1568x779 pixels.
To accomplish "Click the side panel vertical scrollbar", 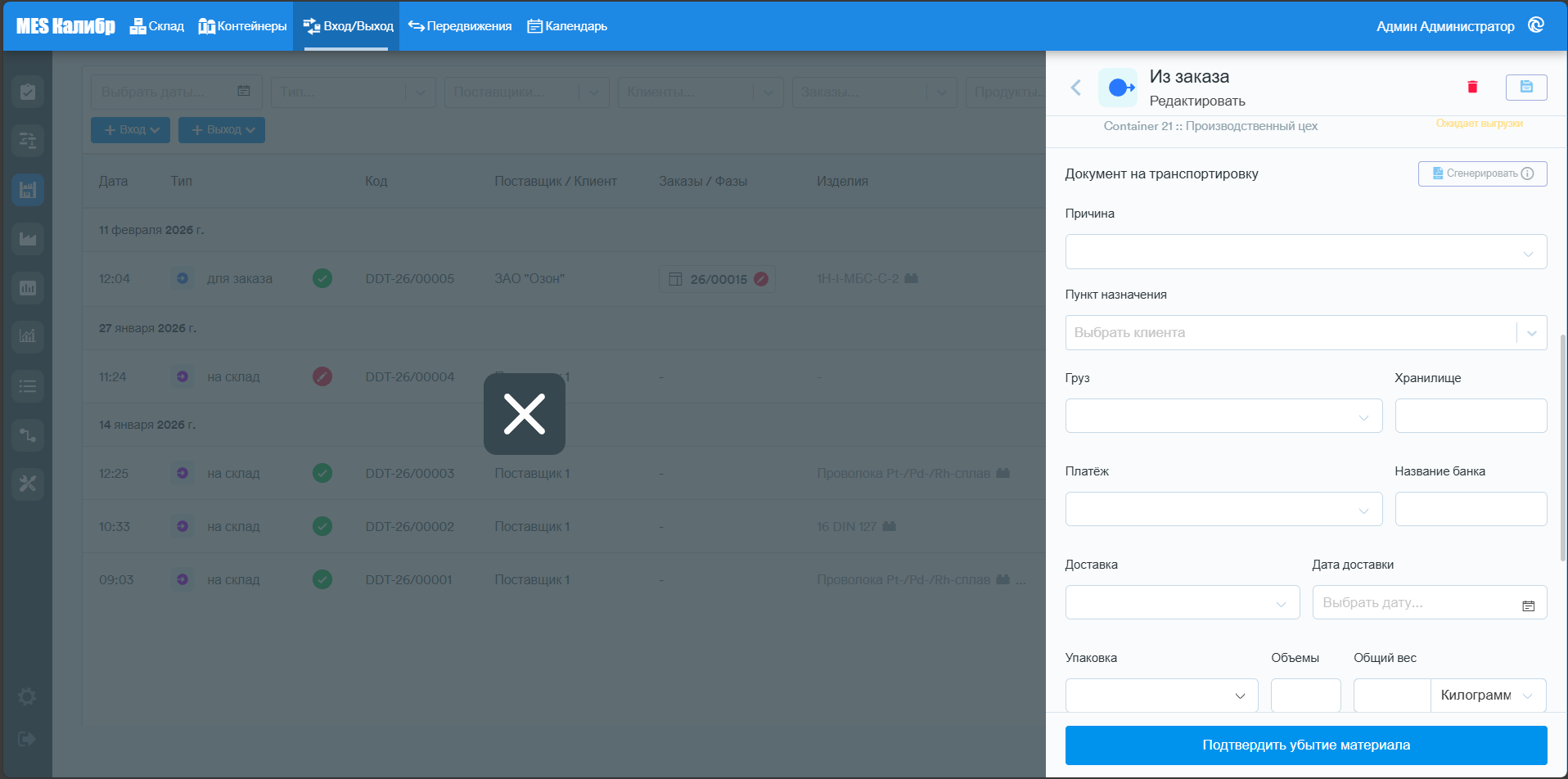I will (x=1563, y=447).
